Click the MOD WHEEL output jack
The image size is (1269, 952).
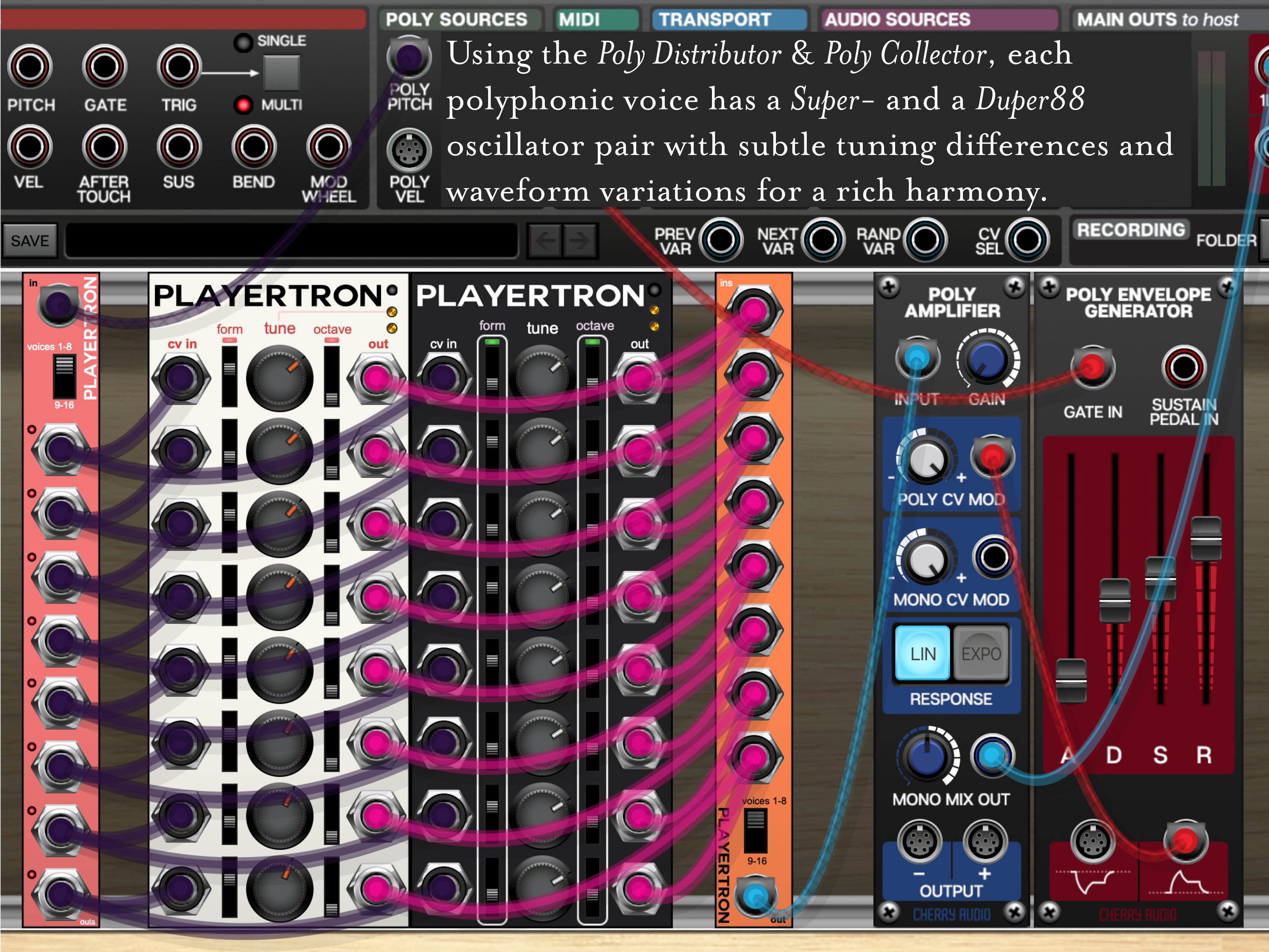coord(328,147)
